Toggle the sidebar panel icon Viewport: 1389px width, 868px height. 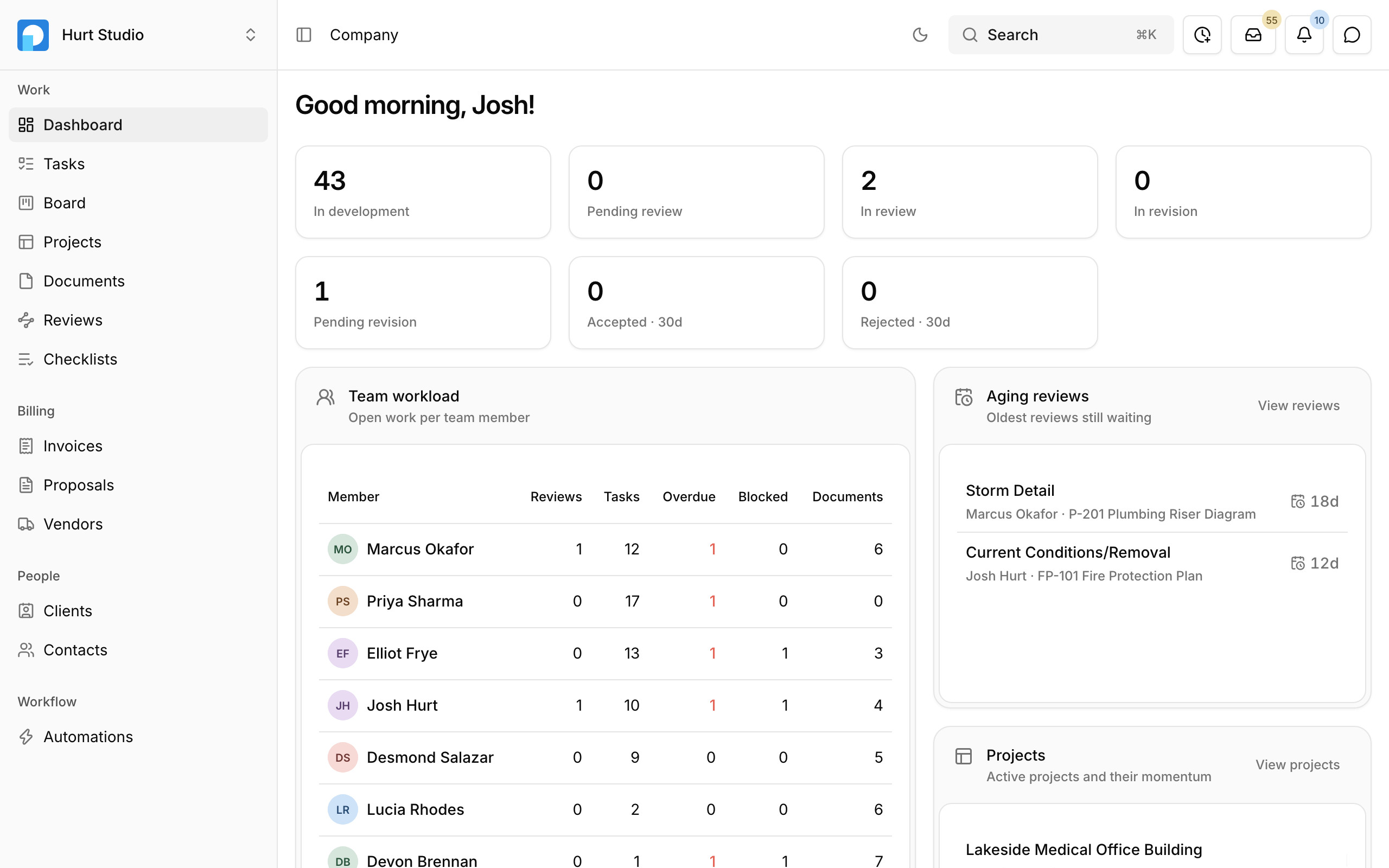[304, 35]
